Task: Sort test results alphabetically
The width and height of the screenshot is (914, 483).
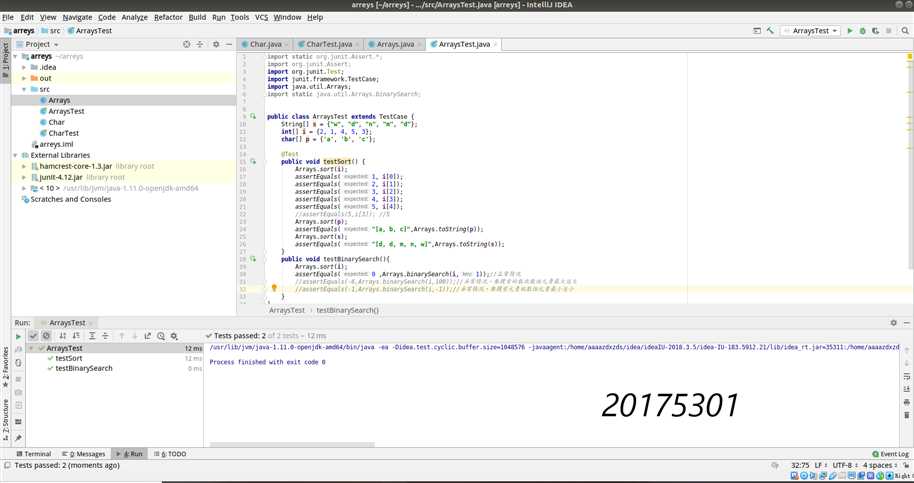Action: click(x=63, y=336)
